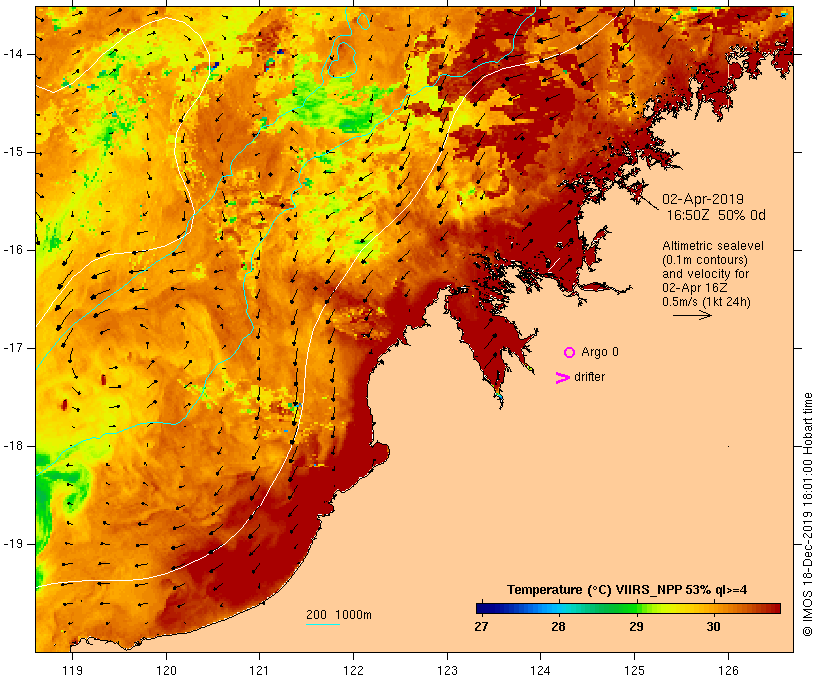820x680 pixels.
Task: Click the longitude axis label 123
Action: point(447,671)
